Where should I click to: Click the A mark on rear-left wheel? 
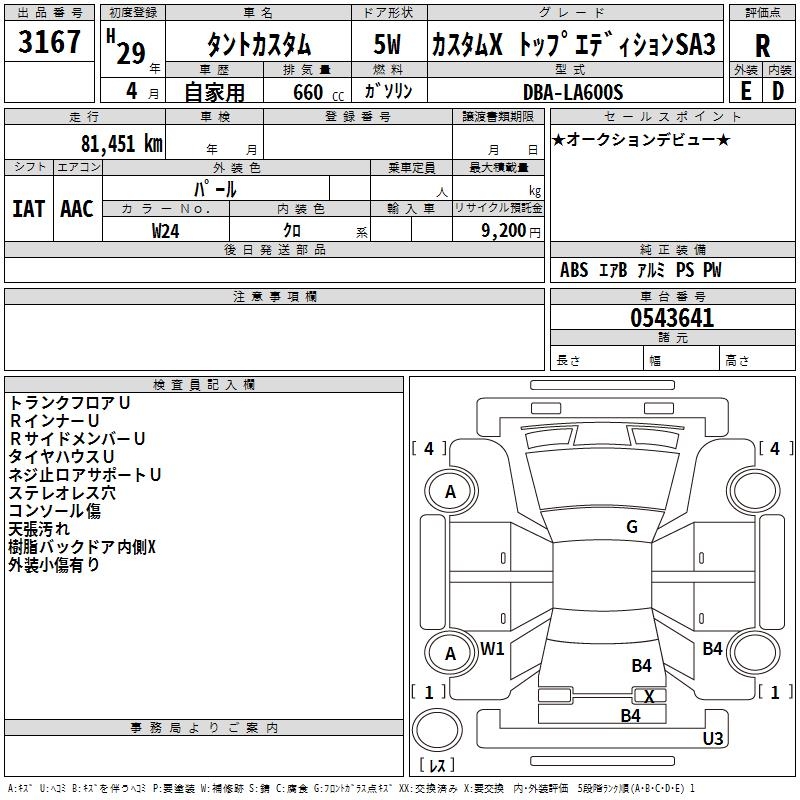[450, 653]
